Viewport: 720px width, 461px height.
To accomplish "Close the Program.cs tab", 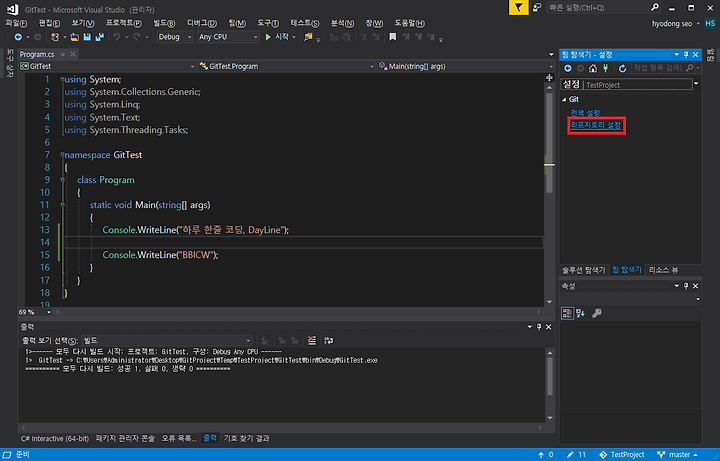I will pyautogui.click(x=73, y=54).
